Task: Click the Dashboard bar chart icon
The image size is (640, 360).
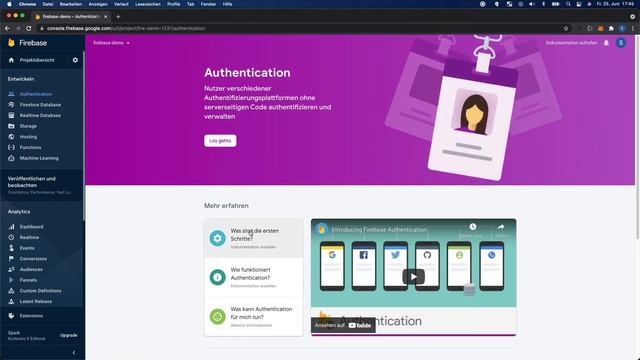Action: pyautogui.click(x=11, y=227)
